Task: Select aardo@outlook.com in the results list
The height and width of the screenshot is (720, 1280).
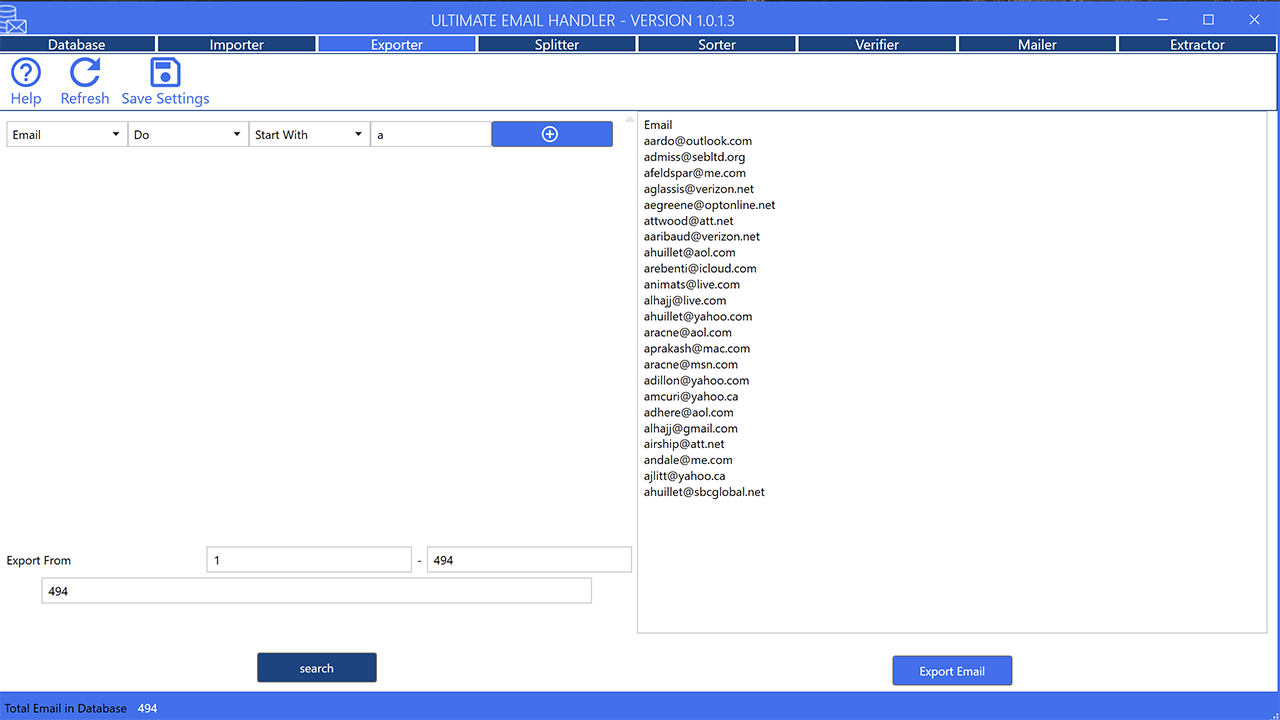Action: pyautogui.click(x=697, y=140)
